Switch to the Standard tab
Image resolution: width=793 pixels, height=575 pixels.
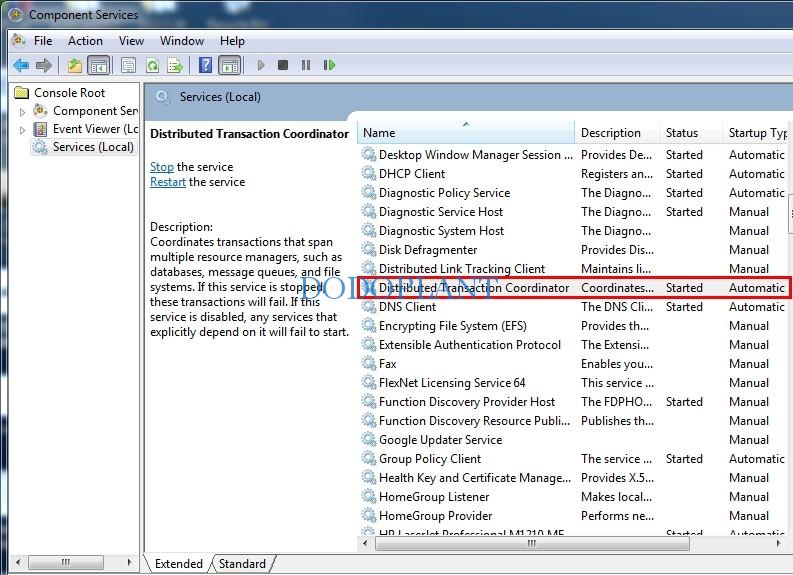pyautogui.click(x=242, y=563)
